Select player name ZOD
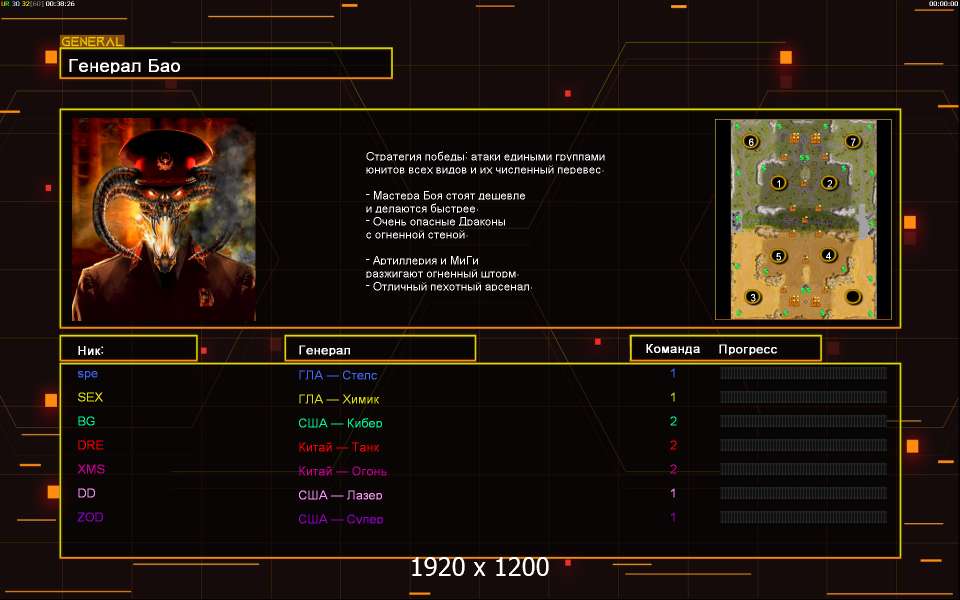The width and height of the screenshot is (960, 600). pyautogui.click(x=90, y=517)
